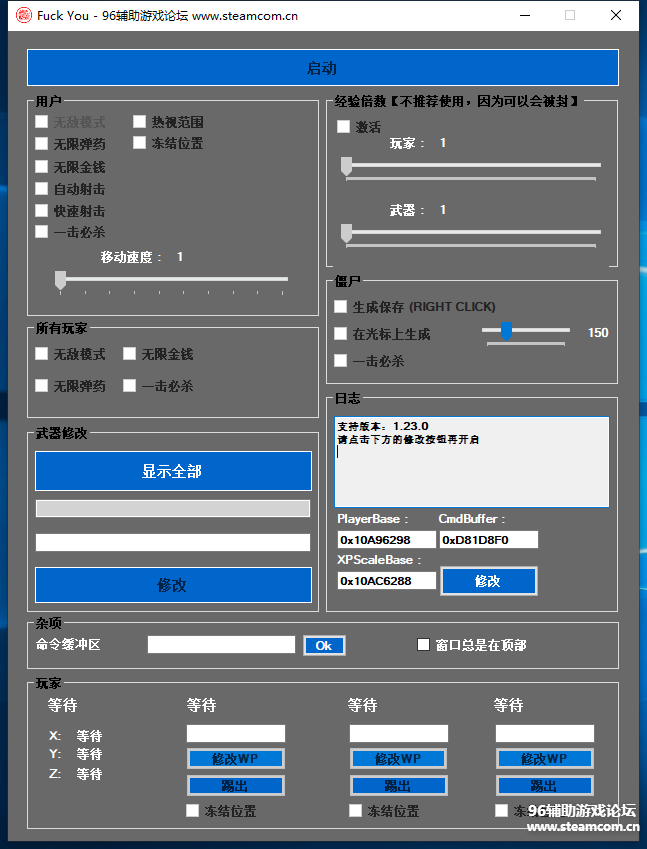Click the 修改 button in 武器修改
Image resolution: width=647 pixels, height=849 pixels.
173,585
